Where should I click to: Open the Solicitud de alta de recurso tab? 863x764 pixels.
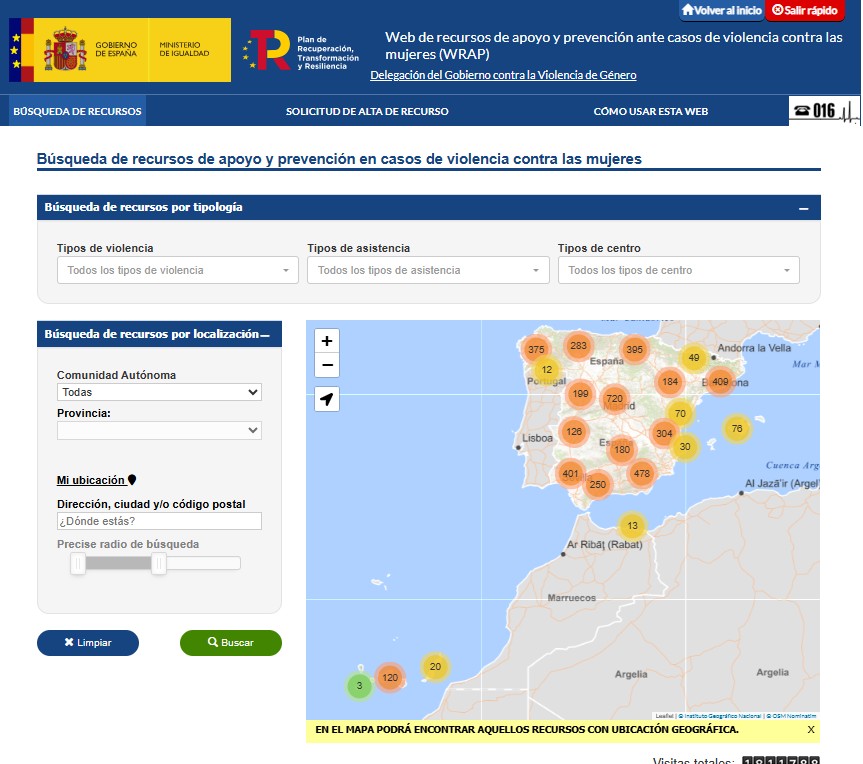(x=367, y=112)
